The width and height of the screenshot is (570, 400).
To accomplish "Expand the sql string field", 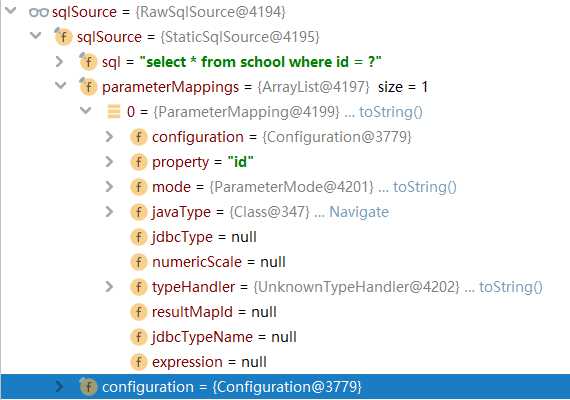I will click(x=59, y=62).
